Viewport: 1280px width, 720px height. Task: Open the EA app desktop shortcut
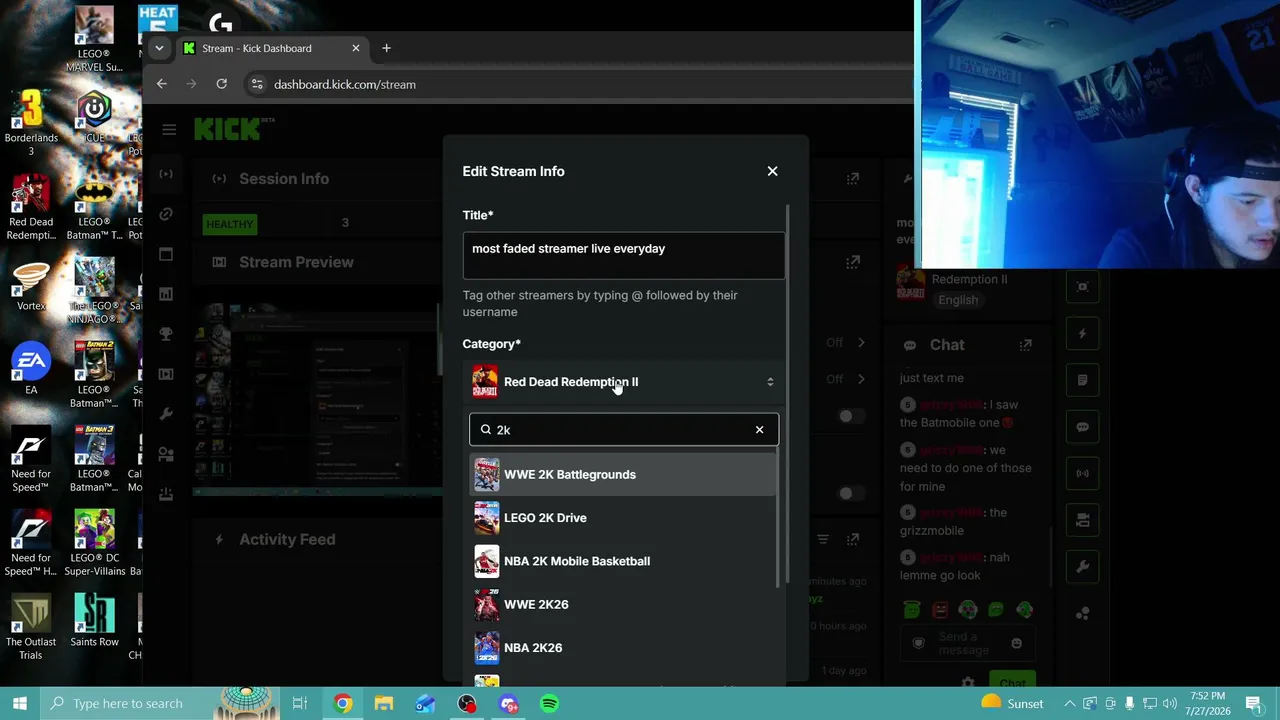tap(31, 370)
